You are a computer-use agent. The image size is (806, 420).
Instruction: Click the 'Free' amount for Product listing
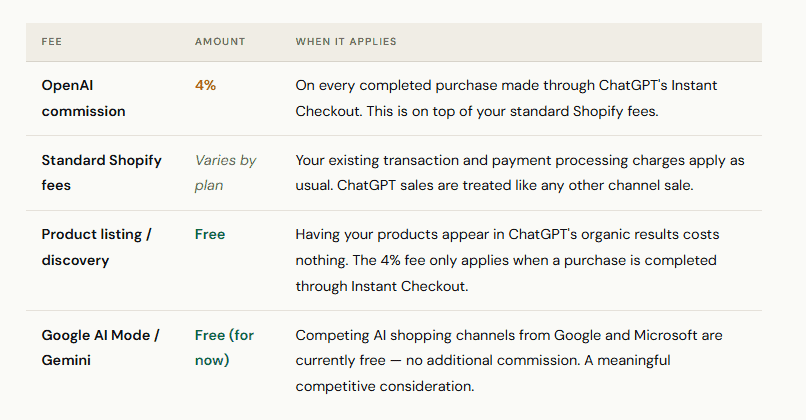click(210, 235)
